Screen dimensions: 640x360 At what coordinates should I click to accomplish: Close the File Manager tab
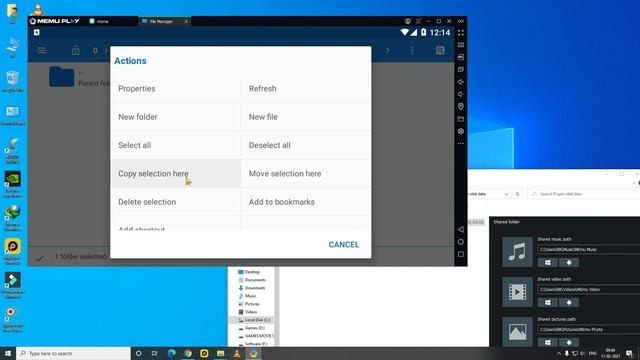pyautogui.click(x=186, y=21)
